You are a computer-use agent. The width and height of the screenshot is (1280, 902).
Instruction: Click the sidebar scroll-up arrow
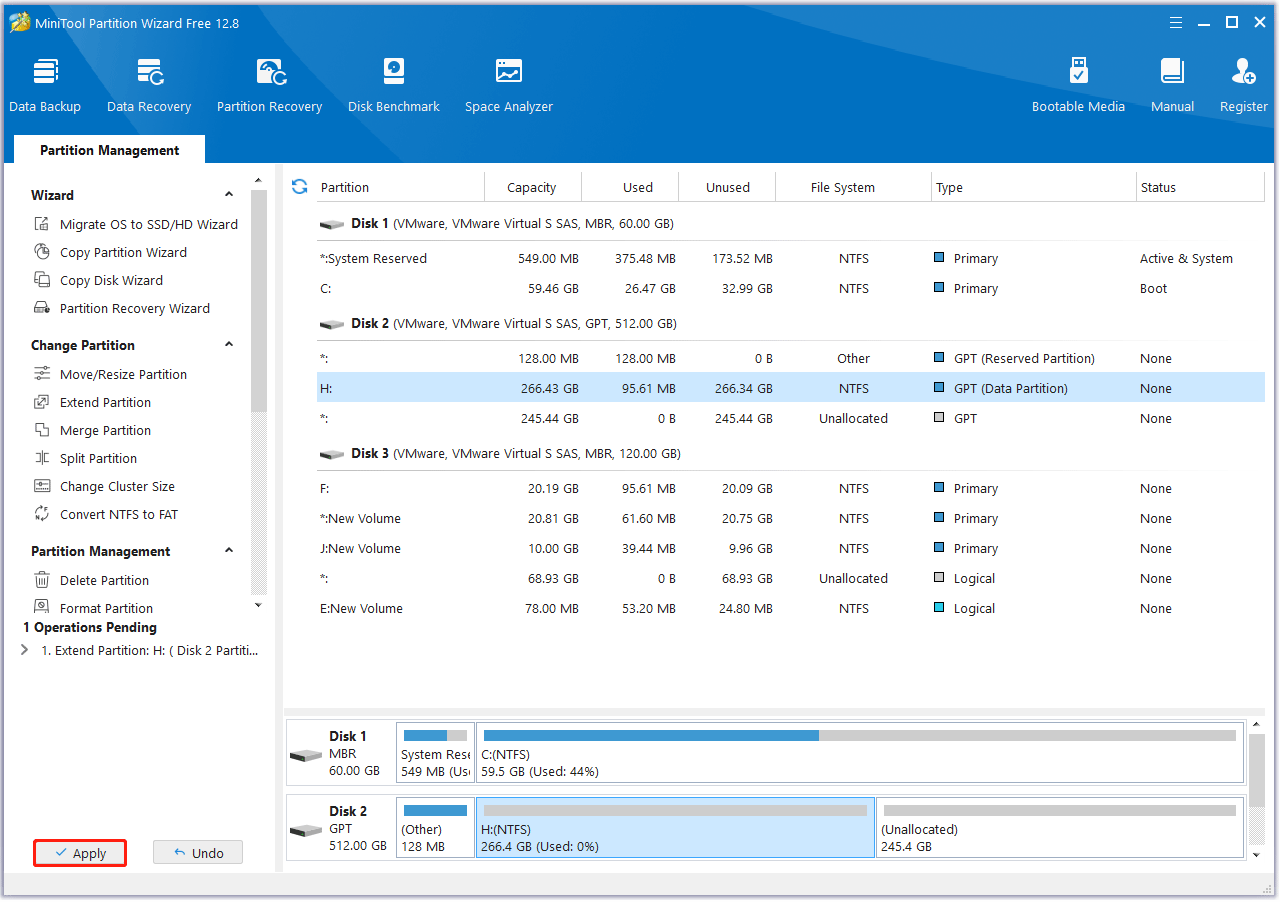[259, 180]
